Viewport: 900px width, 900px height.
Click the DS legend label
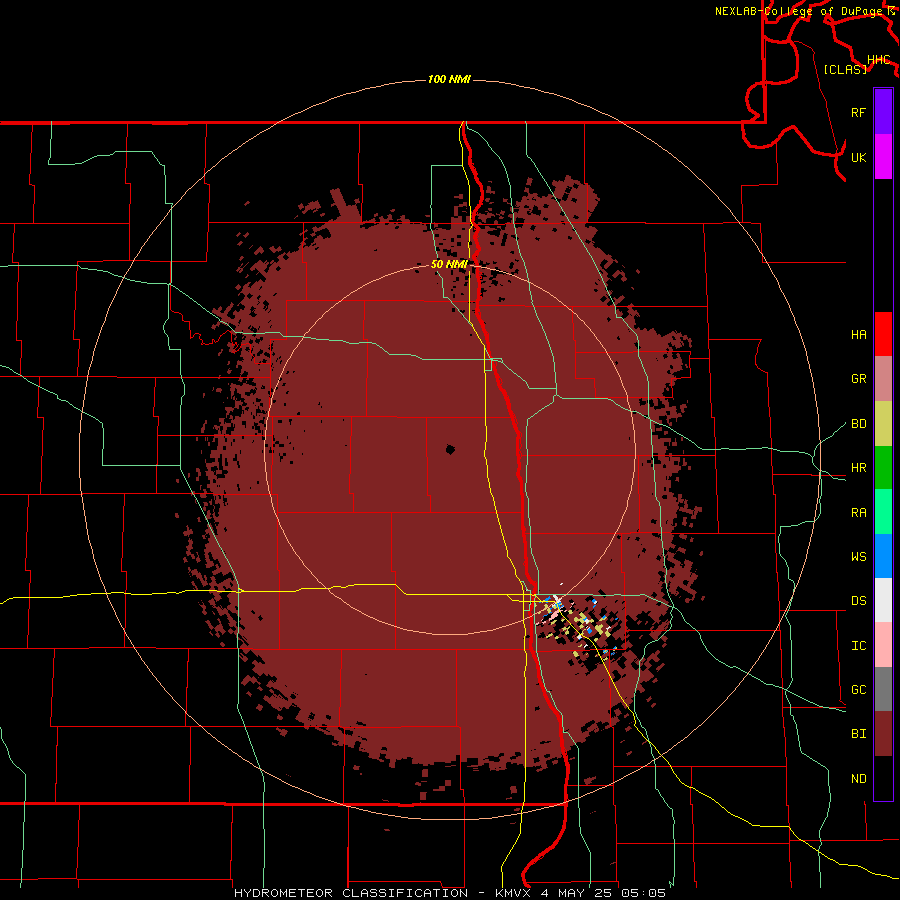859,601
